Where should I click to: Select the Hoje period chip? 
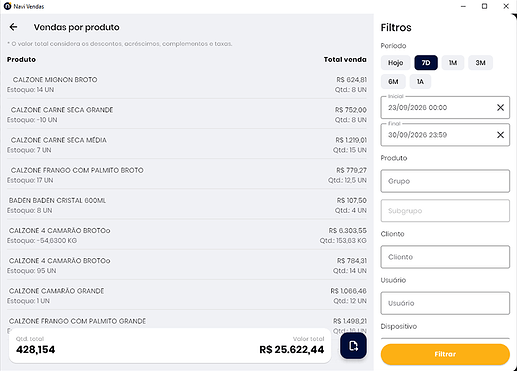(x=395, y=63)
